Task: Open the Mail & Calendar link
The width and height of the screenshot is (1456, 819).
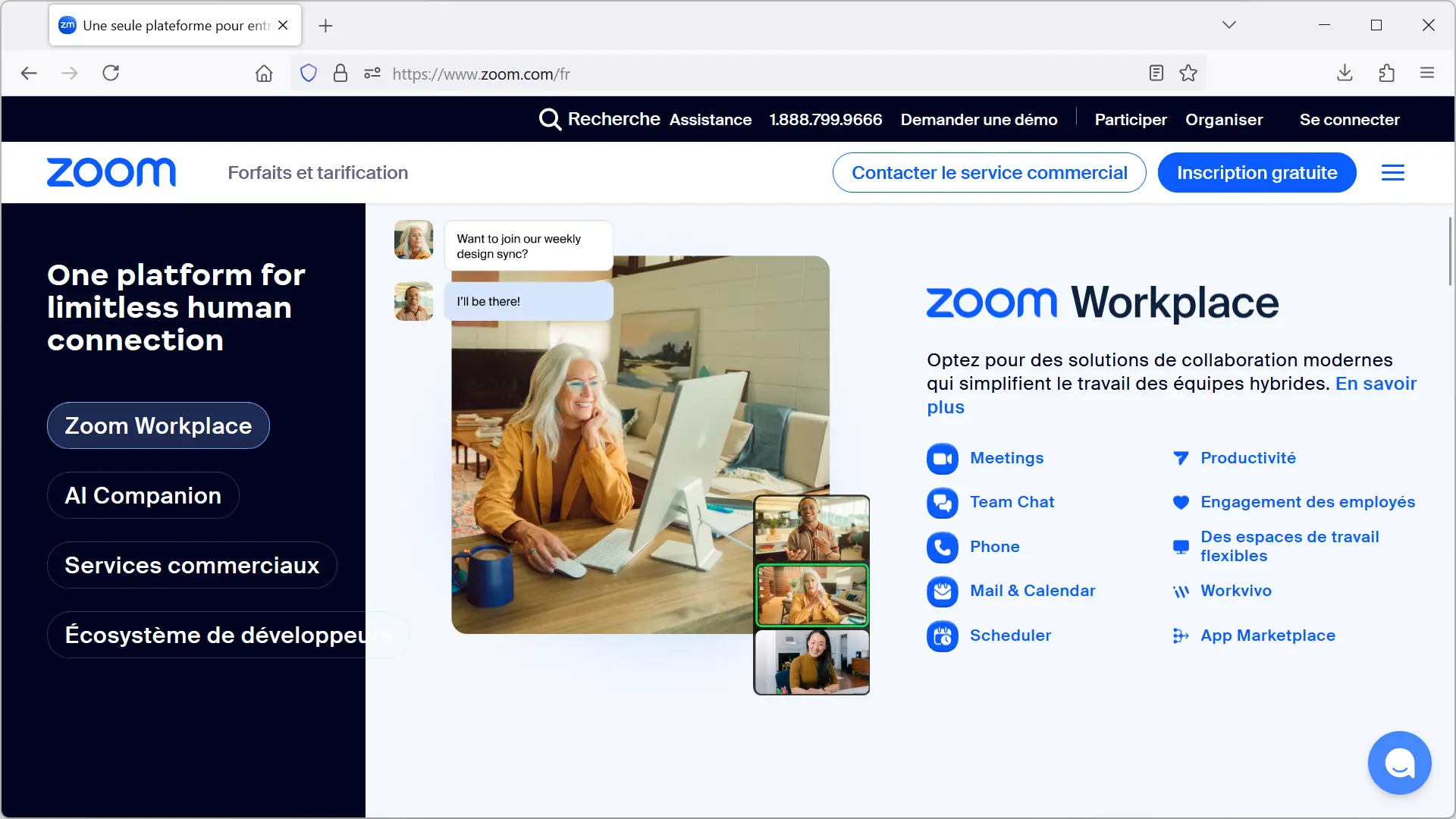Action: (x=1033, y=591)
